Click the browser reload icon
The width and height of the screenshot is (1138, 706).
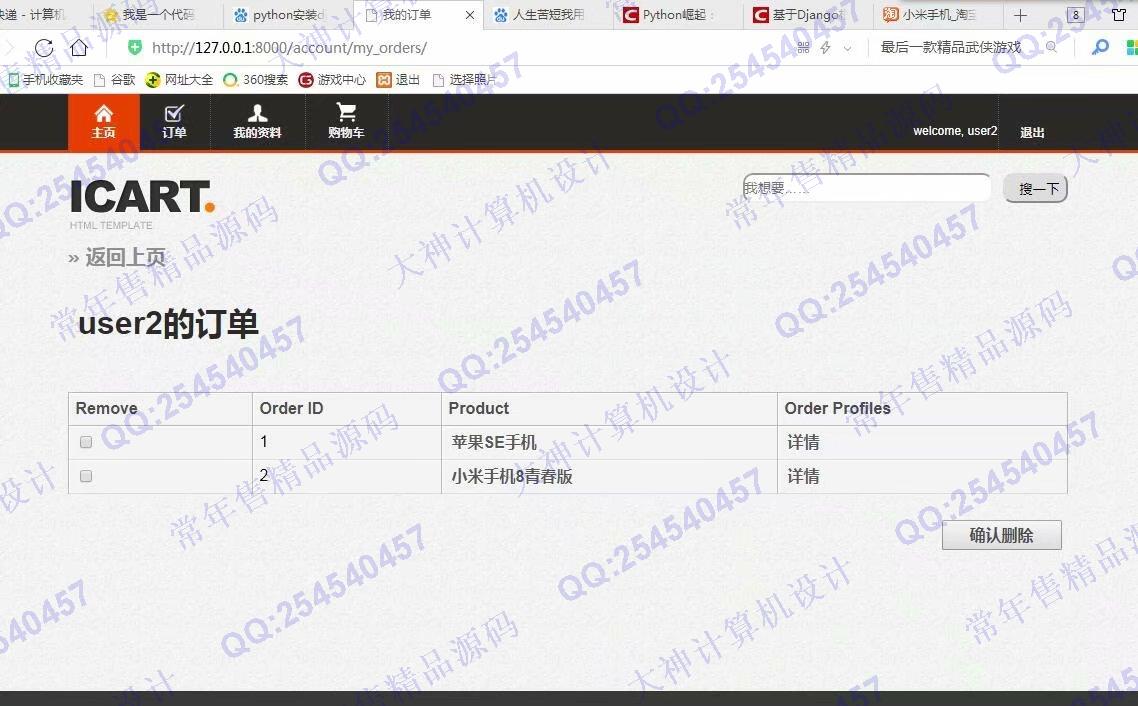[x=44, y=48]
